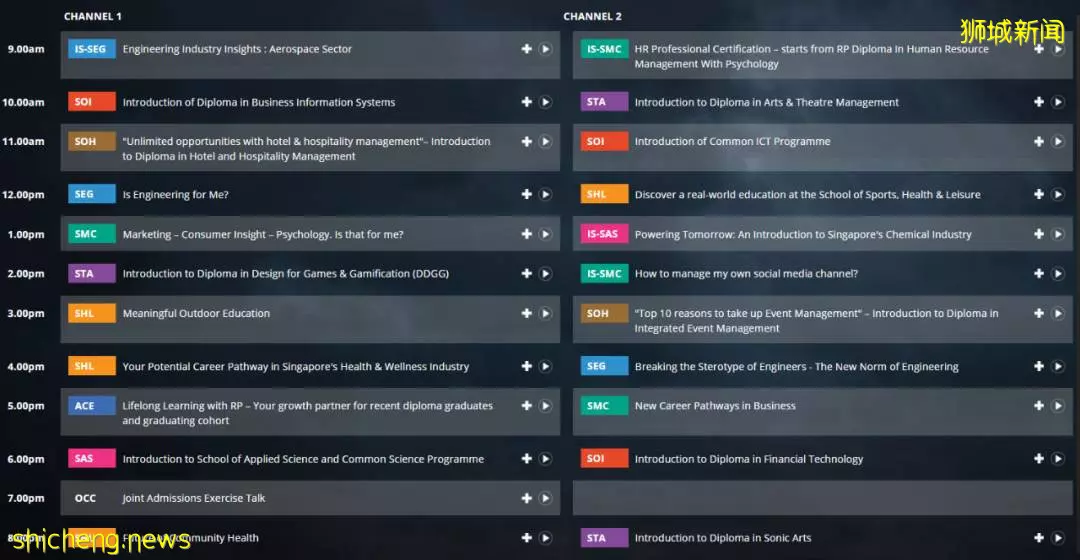
Task: Open Introduction to Diploma in Sonic Arts title
Action: coord(723,538)
